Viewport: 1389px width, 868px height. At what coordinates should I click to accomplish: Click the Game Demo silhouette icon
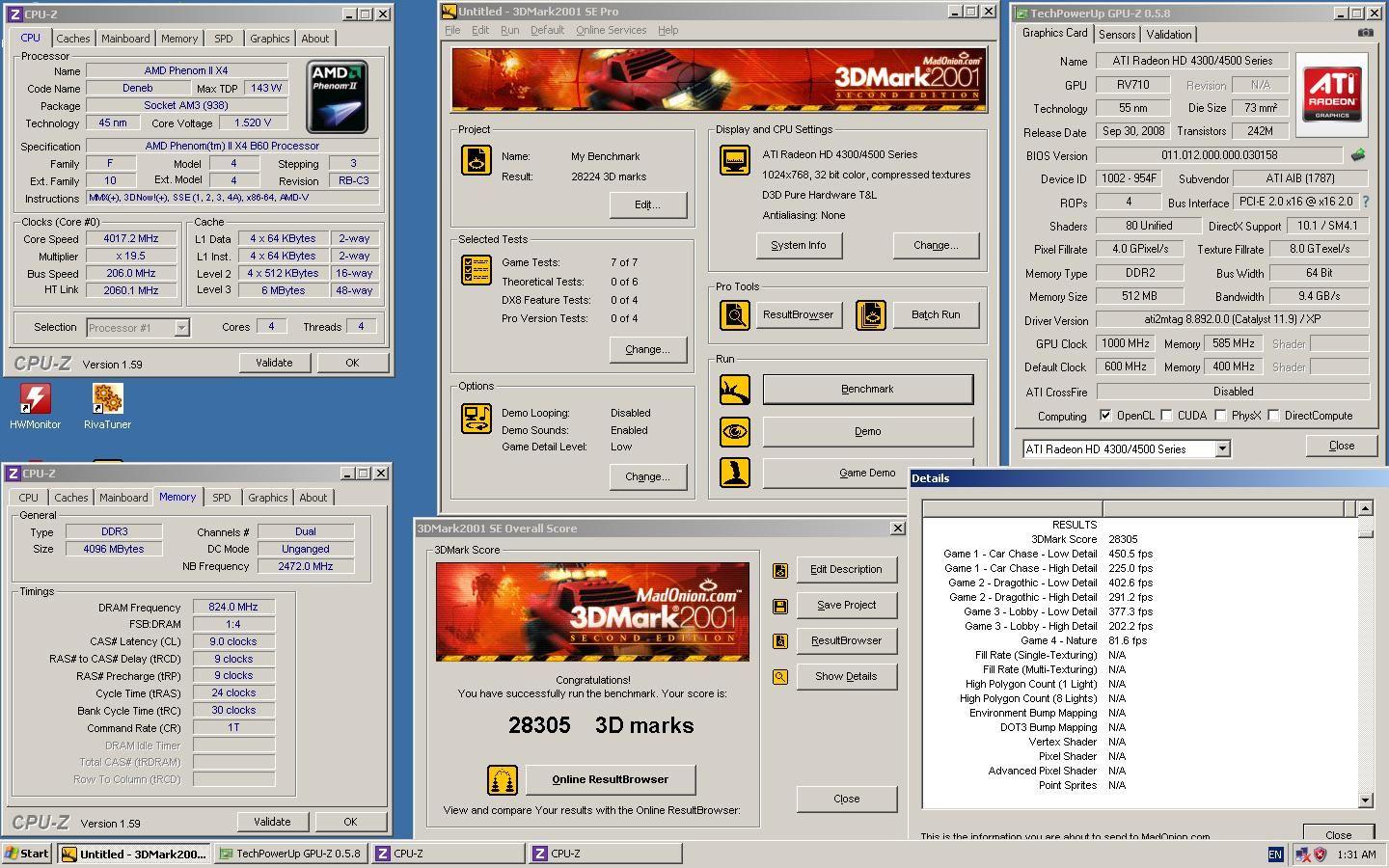[735, 473]
